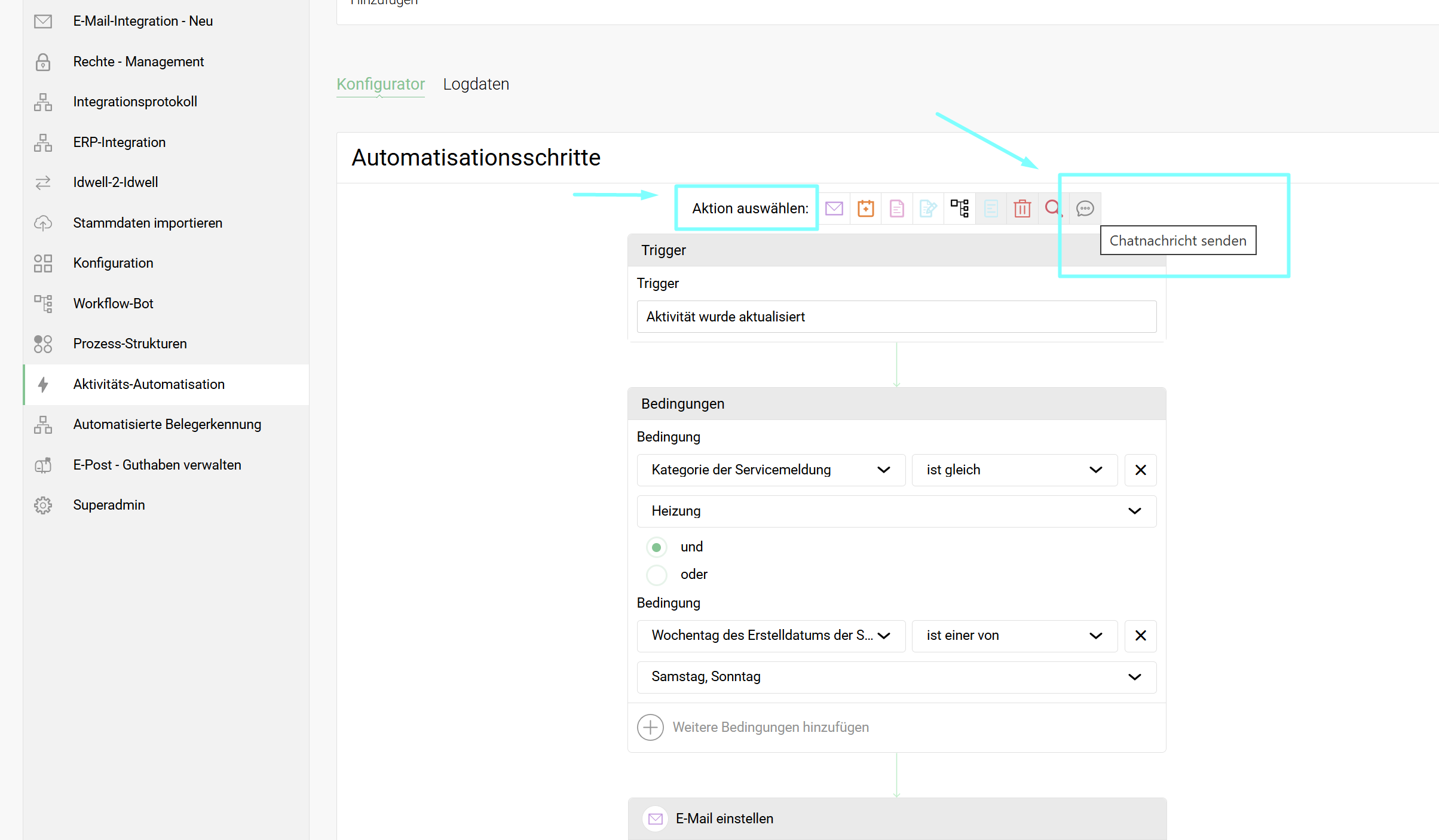The height and width of the screenshot is (840, 1439).
Task: Select the 'oder' radio button
Action: point(656,575)
